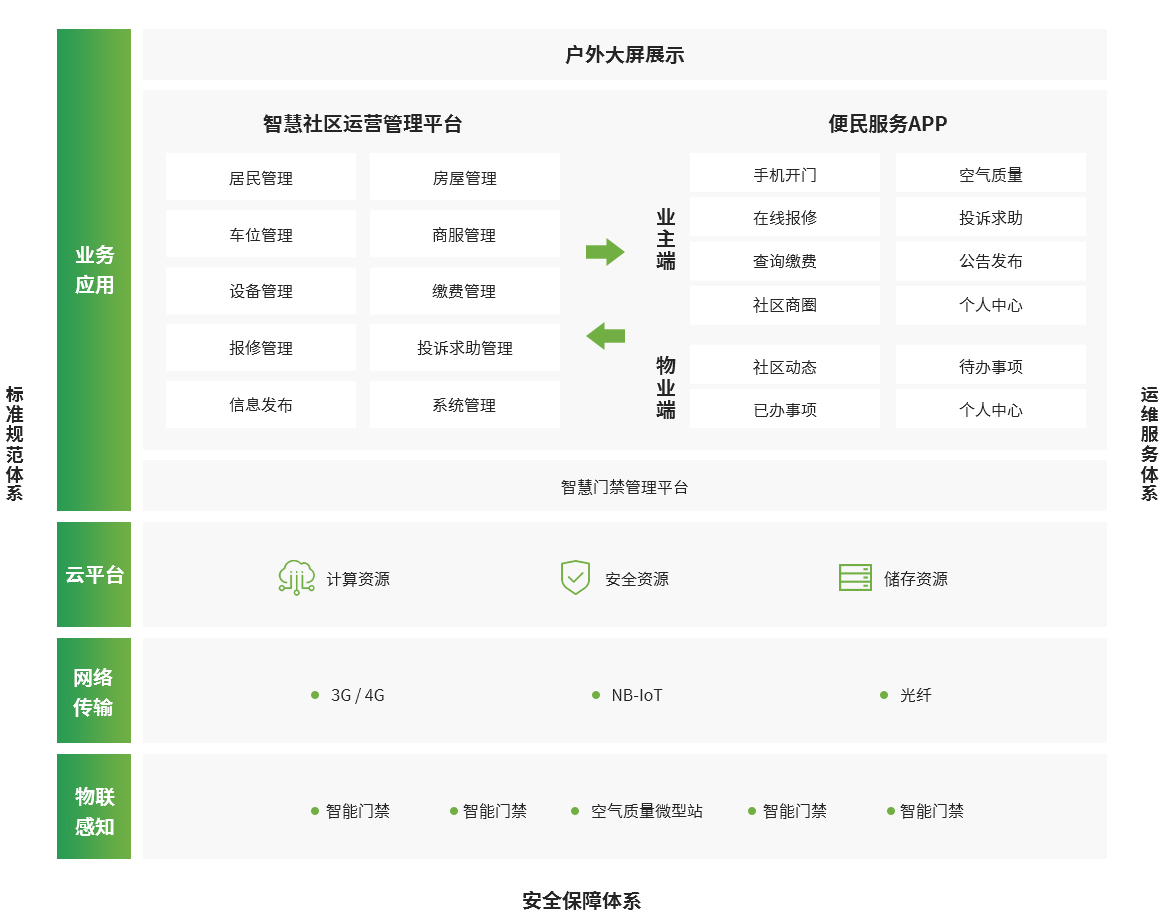Click the security shield icon
Screen dimensions: 1166x916
[x=575, y=577]
